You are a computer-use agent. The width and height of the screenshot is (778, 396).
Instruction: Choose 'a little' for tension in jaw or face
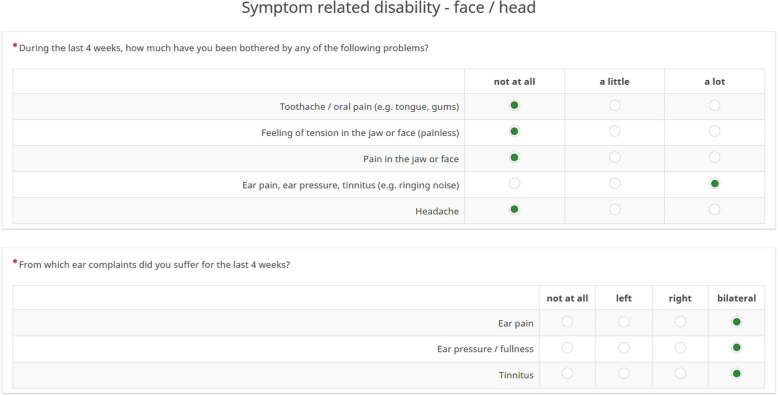pos(614,131)
